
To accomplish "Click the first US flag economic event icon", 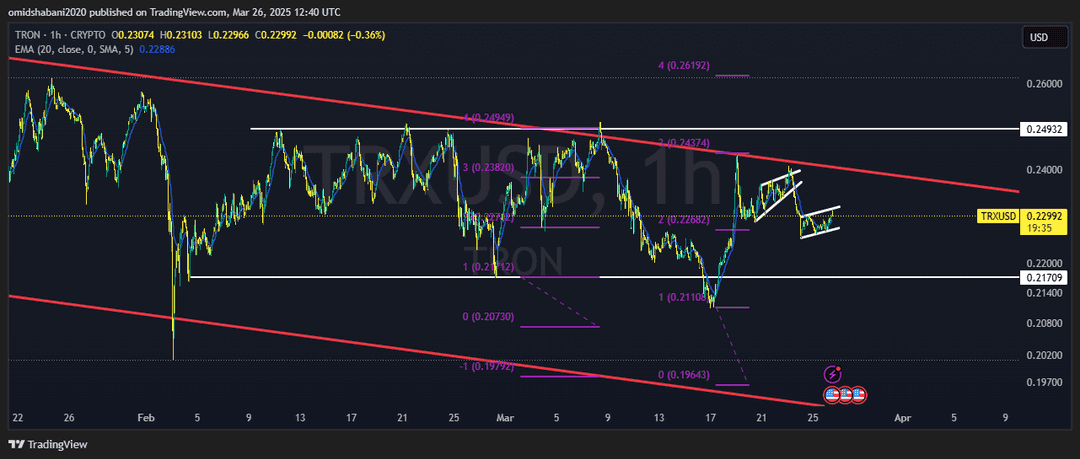I will click(831, 396).
